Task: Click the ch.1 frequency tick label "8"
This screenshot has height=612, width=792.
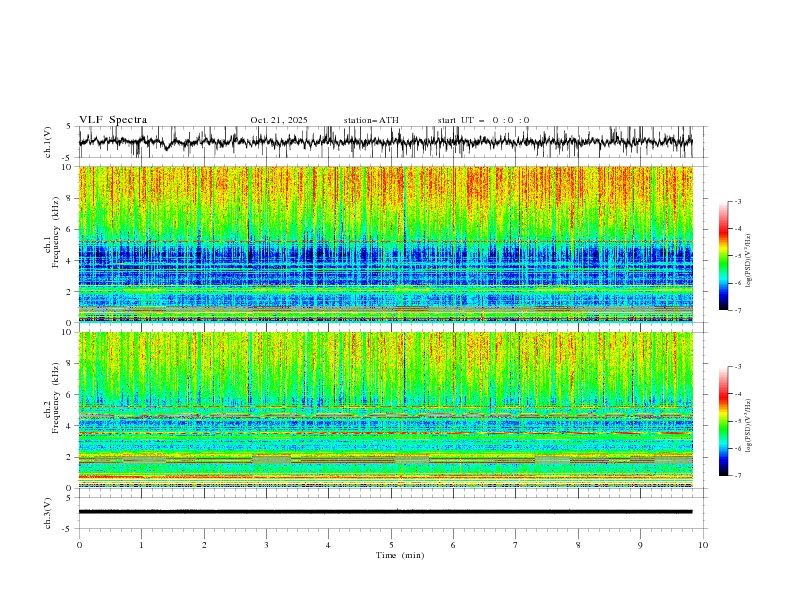Action: 70,198
